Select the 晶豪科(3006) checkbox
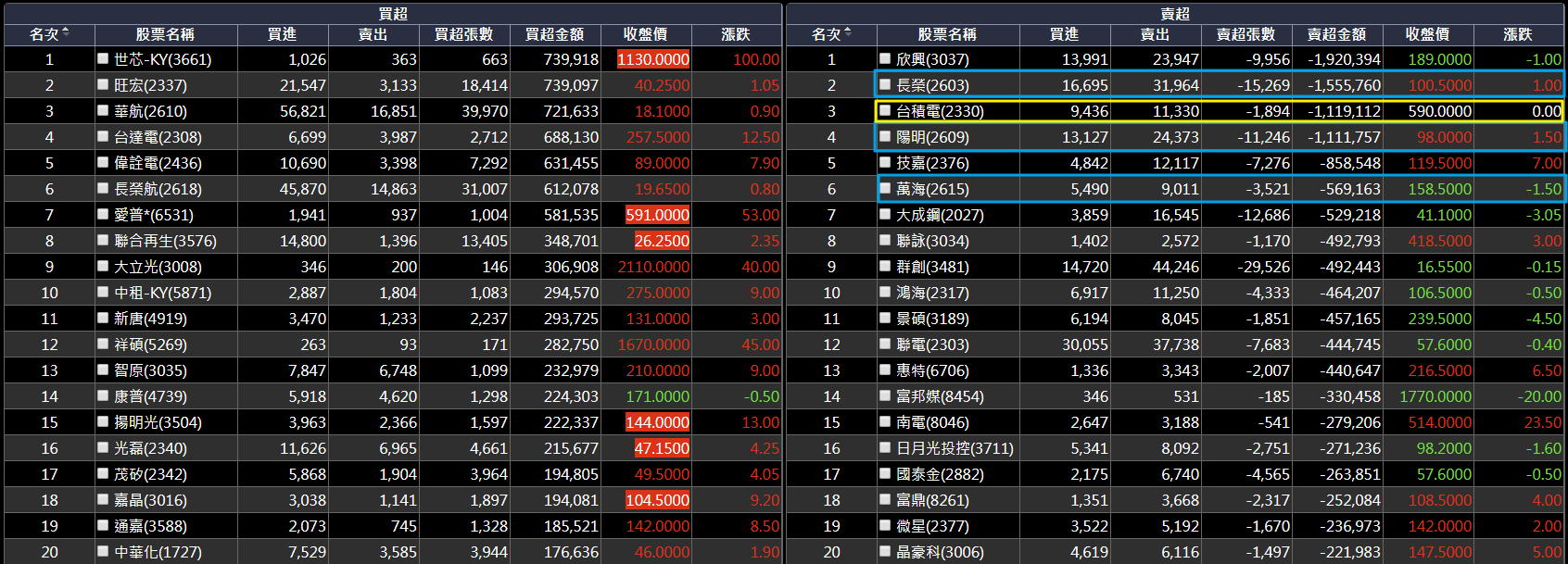Viewport: 1568px width, 564px height. (x=885, y=551)
